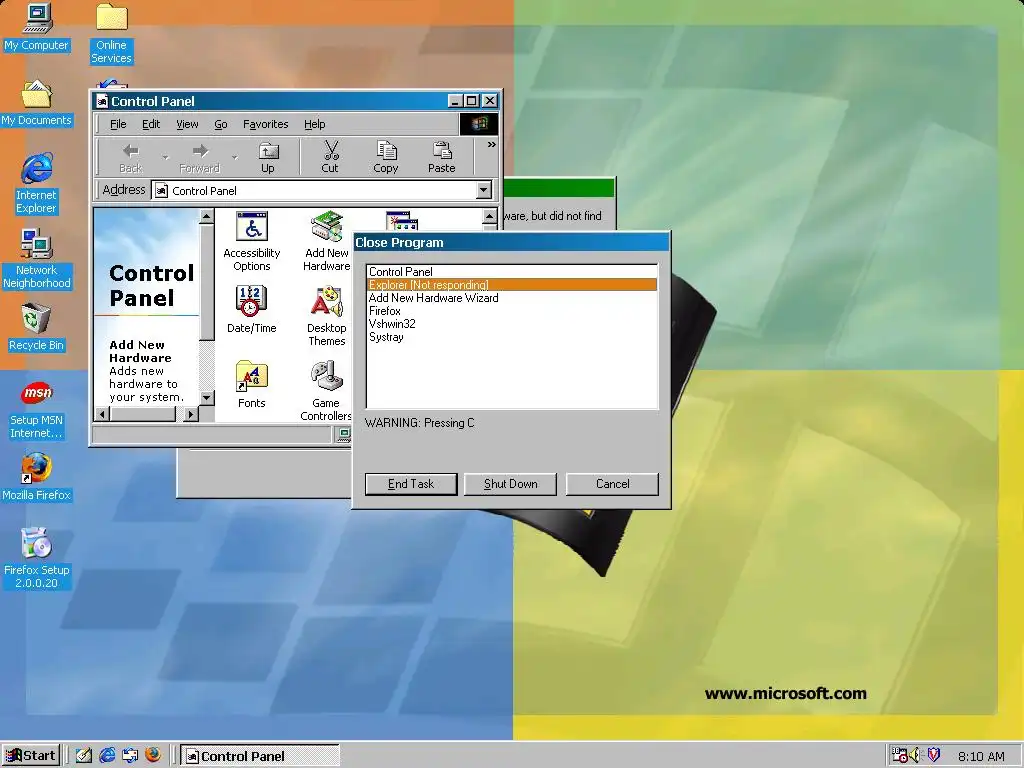Open the Fonts folder icon

click(251, 385)
